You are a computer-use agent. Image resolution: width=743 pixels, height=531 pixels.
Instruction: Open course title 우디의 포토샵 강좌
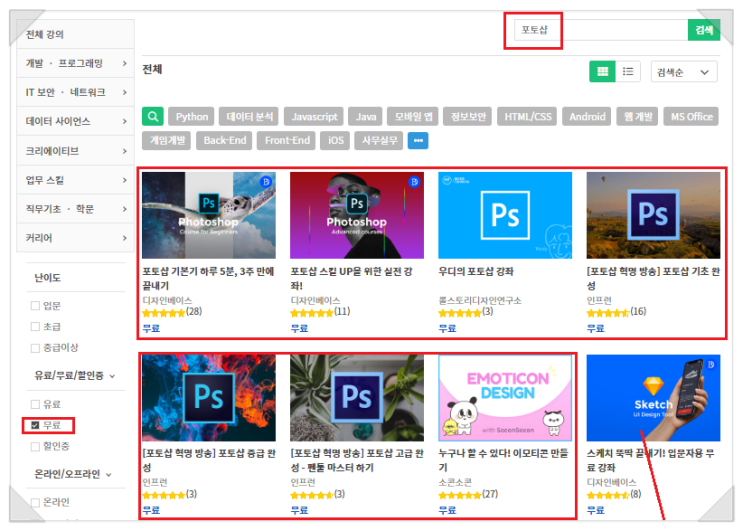(x=476, y=271)
